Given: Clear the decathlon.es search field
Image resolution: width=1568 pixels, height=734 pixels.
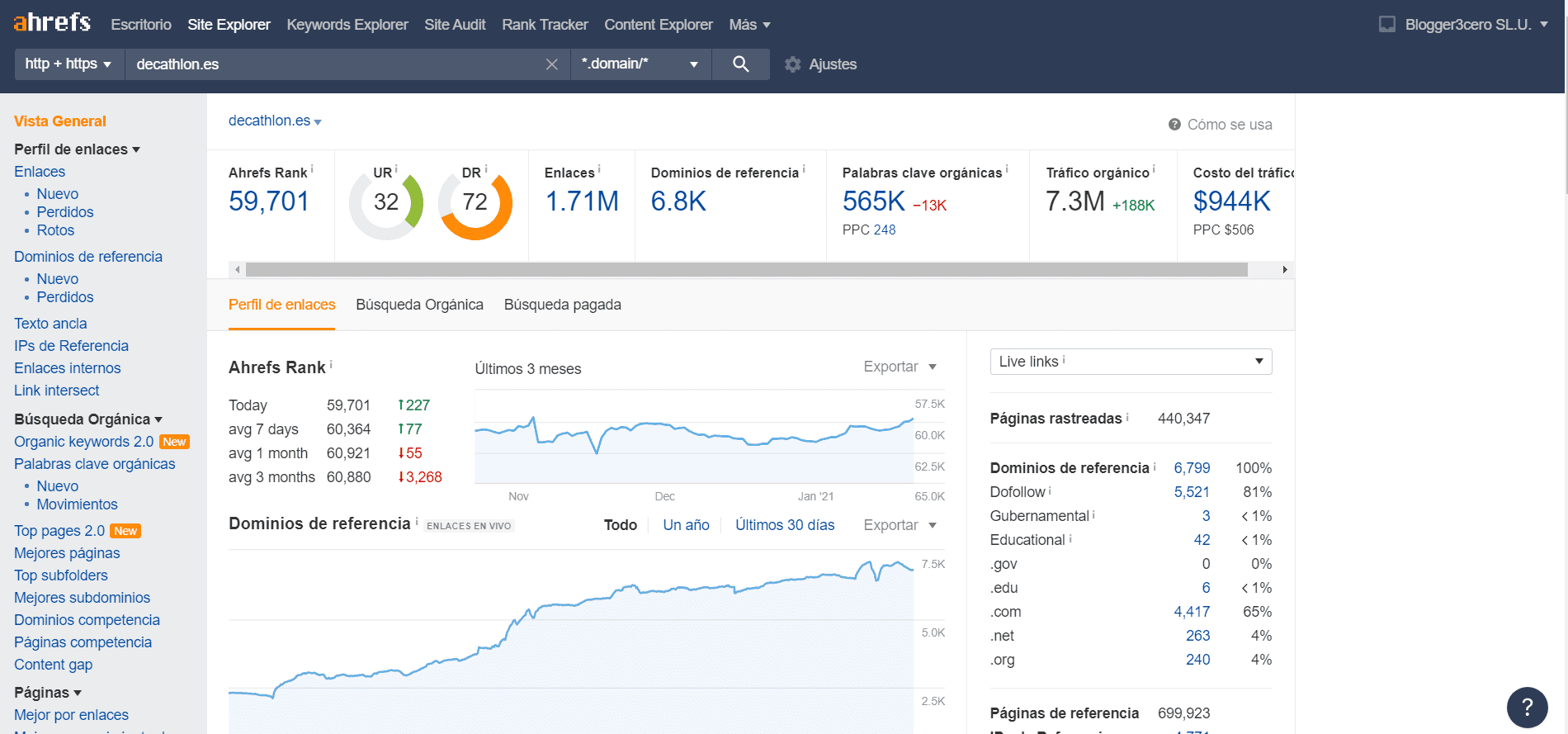Looking at the screenshot, I should coord(552,64).
